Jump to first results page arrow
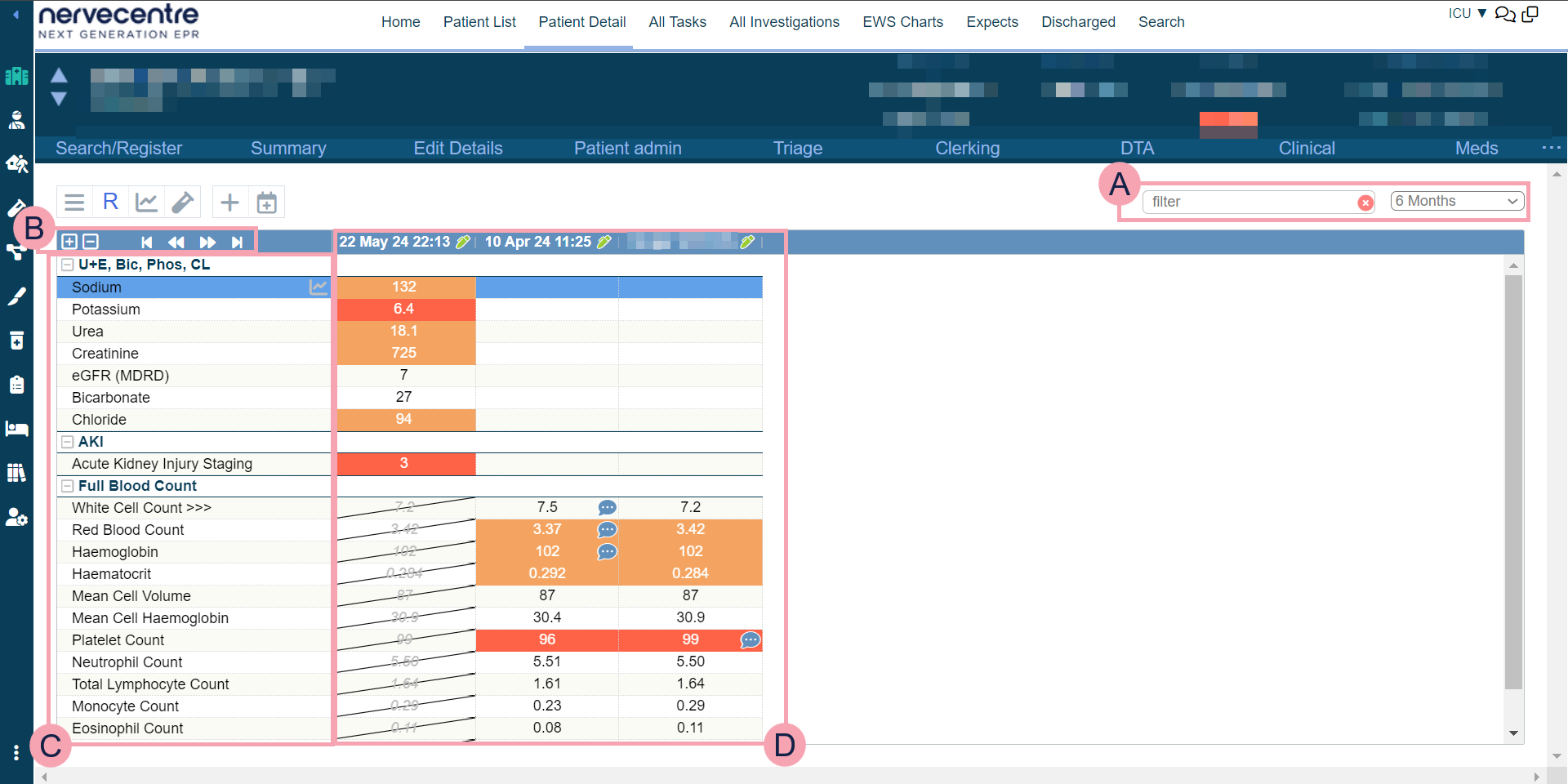 [x=147, y=242]
